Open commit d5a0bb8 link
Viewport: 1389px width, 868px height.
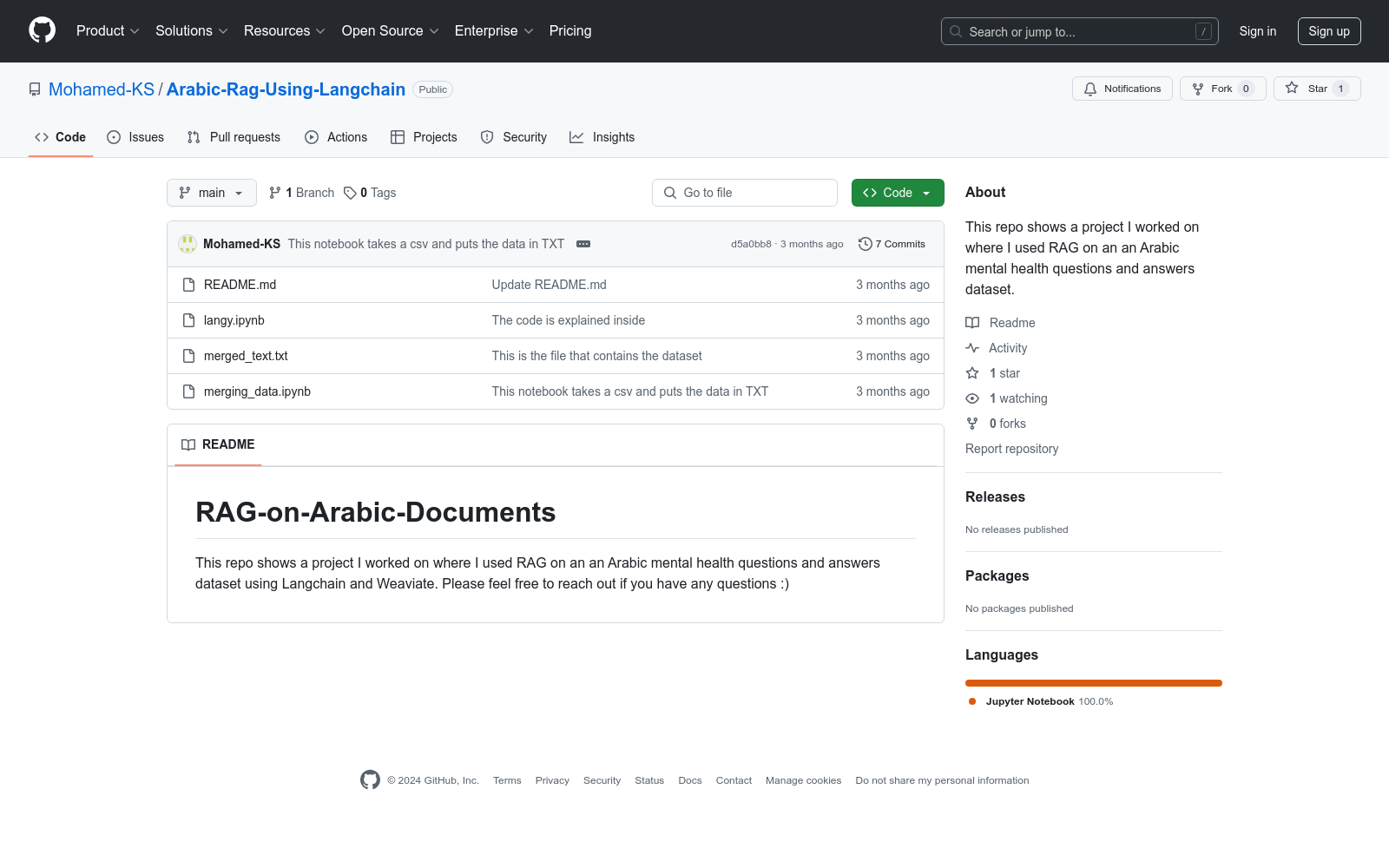click(x=751, y=244)
